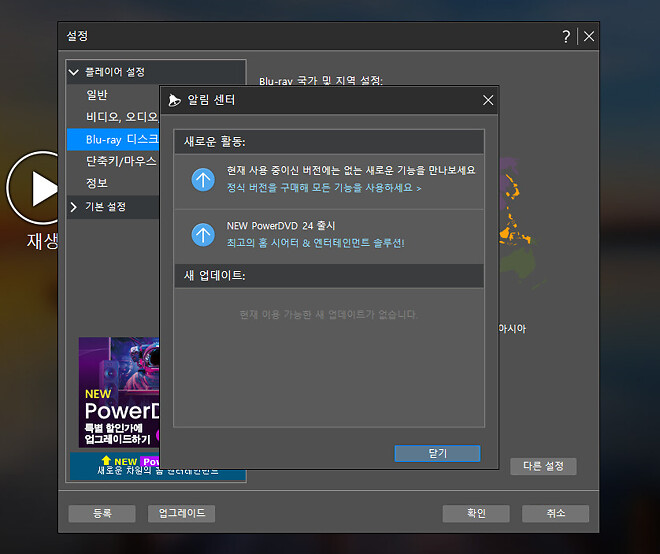
Task: Click the 닫기 button
Action: tap(437, 453)
